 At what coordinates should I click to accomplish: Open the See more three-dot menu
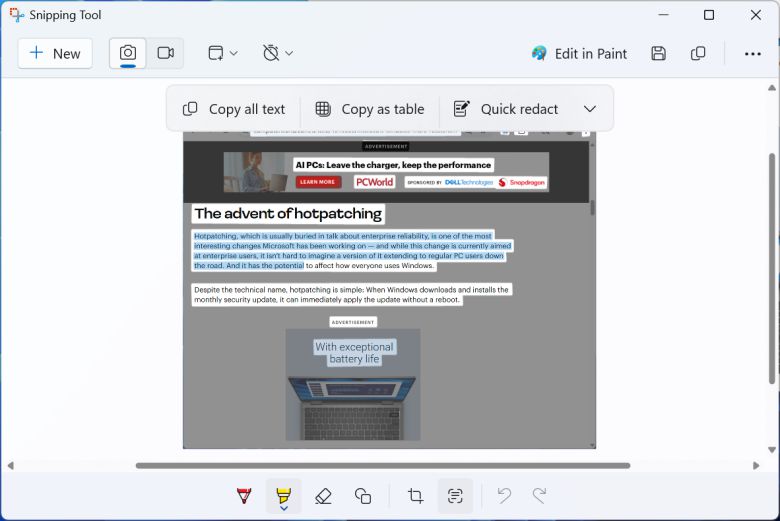(x=752, y=53)
